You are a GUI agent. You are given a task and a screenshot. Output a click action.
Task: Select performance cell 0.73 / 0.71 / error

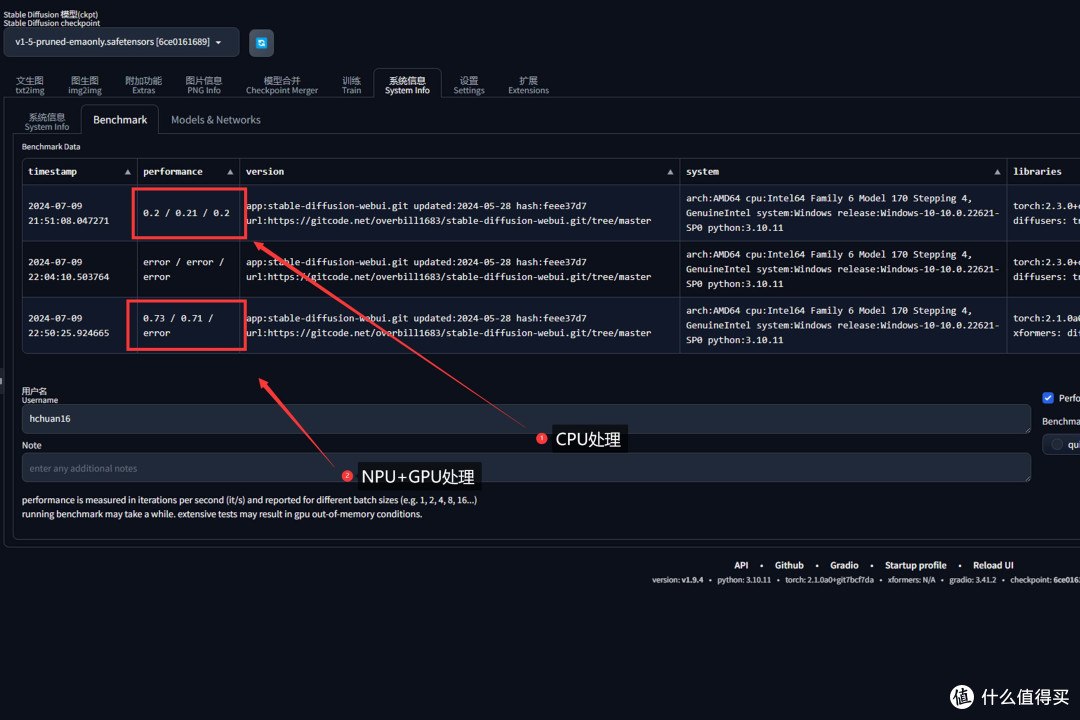click(x=188, y=325)
